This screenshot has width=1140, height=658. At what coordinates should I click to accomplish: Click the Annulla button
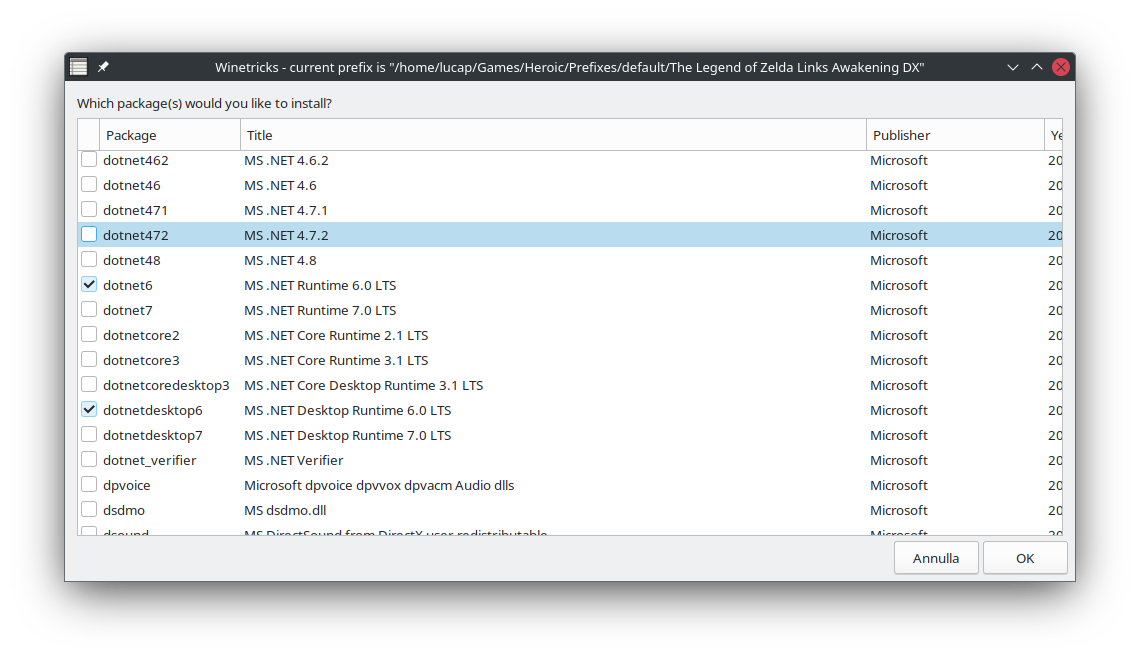click(x=936, y=558)
